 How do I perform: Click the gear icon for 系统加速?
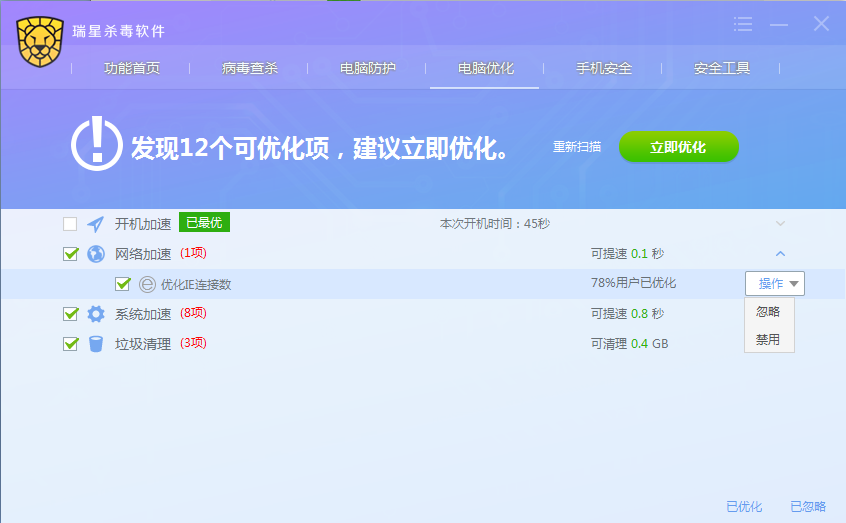96,314
